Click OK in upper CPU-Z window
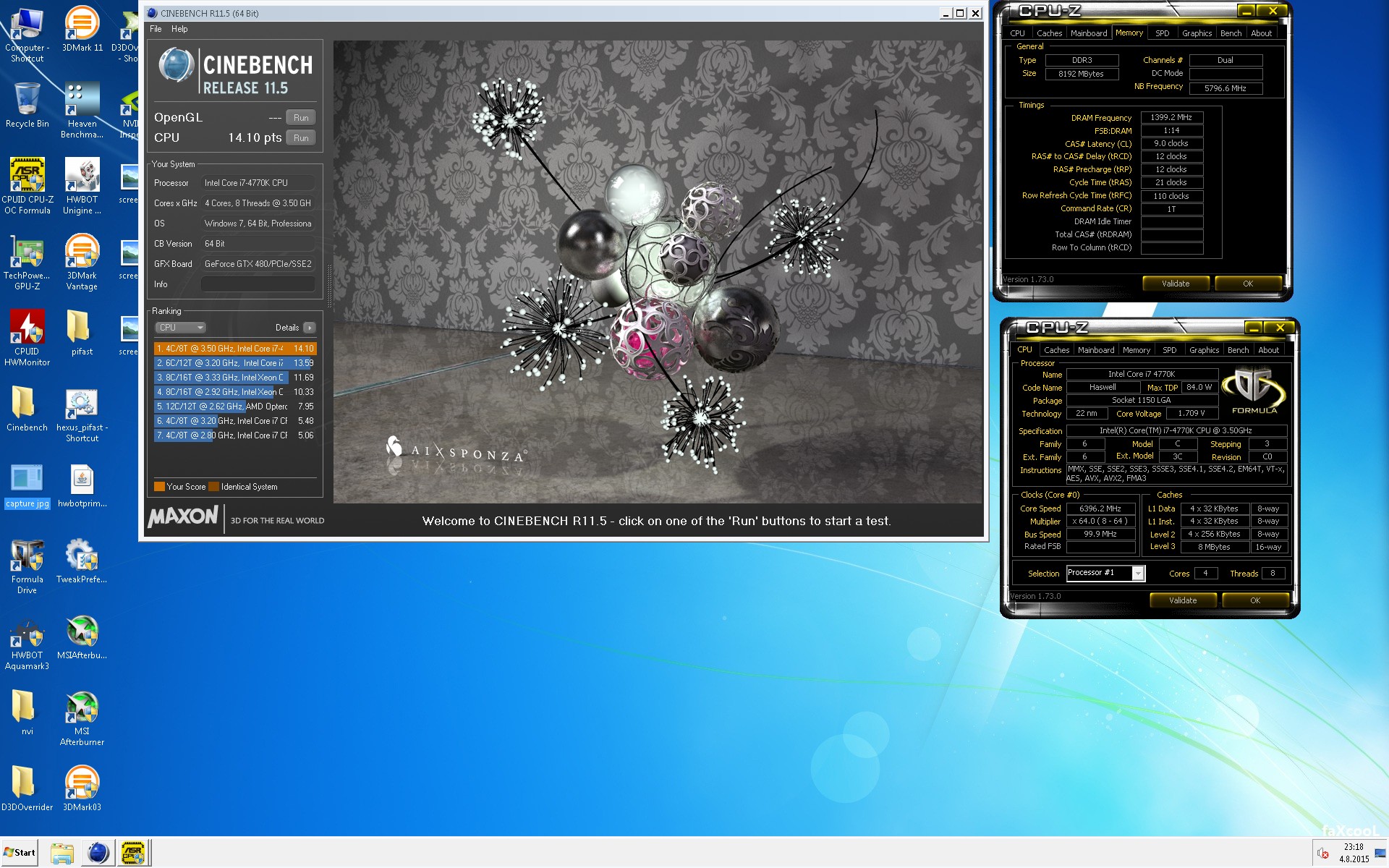Viewport: 1389px width, 868px height. point(1248,284)
